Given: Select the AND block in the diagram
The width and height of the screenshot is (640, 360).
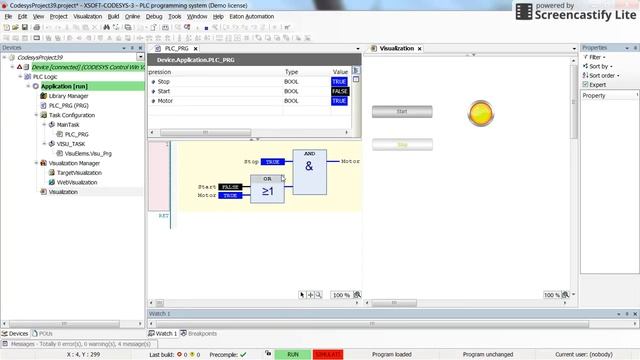Looking at the screenshot, I should click(309, 172).
